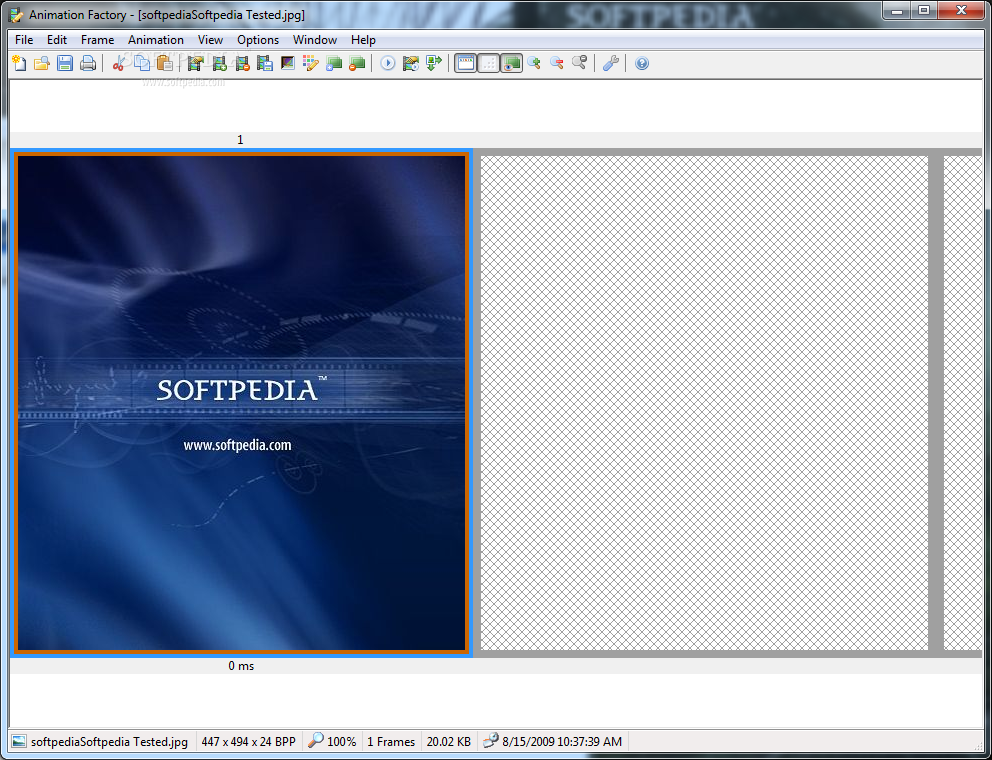Viewport: 992px width, 760px height.
Task: Click the frame number 1 label
Action: click(240, 140)
